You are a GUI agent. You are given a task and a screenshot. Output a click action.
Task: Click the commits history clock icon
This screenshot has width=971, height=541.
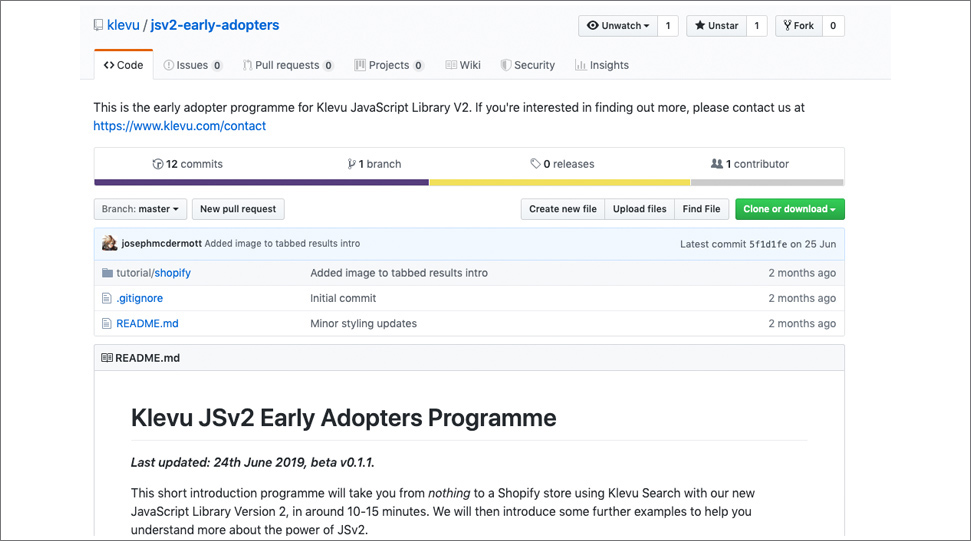point(158,164)
